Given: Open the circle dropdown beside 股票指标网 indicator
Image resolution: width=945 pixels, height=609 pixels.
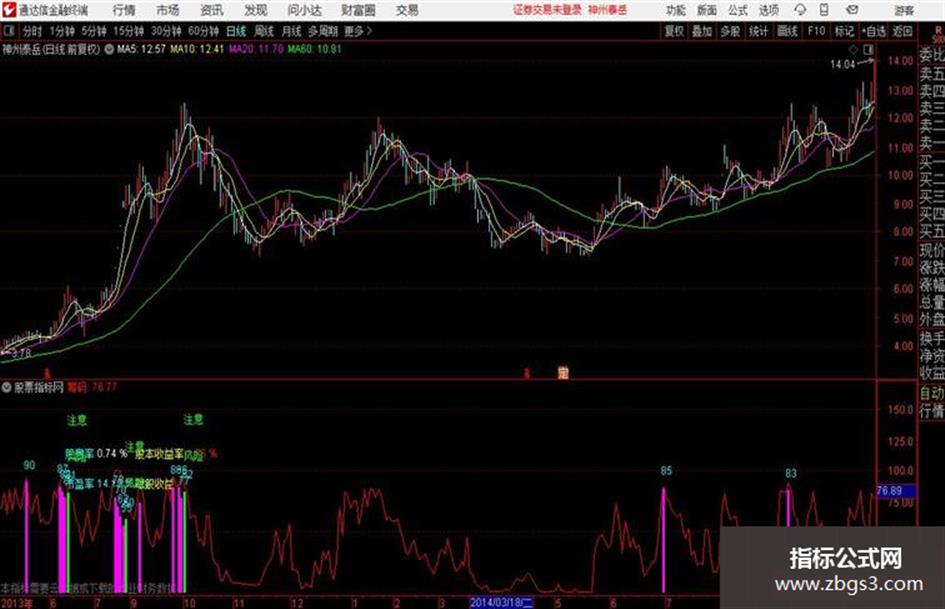Looking at the screenshot, I should [x=7, y=387].
